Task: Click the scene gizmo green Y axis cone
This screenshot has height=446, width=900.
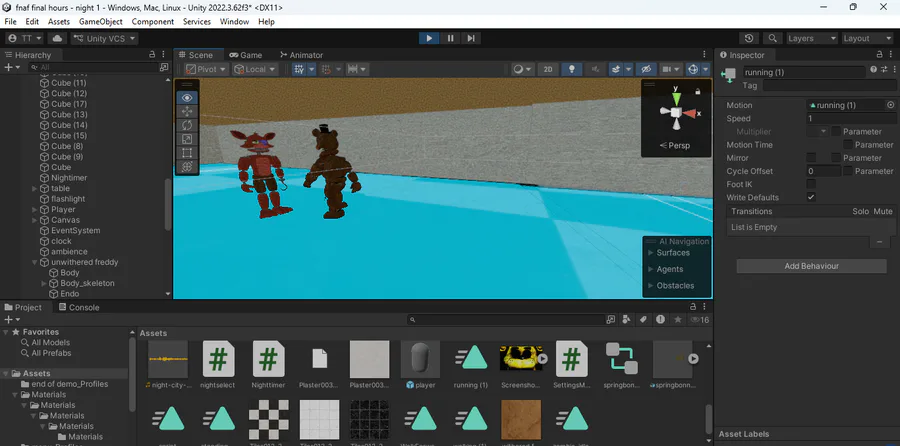Action: pyautogui.click(x=677, y=98)
